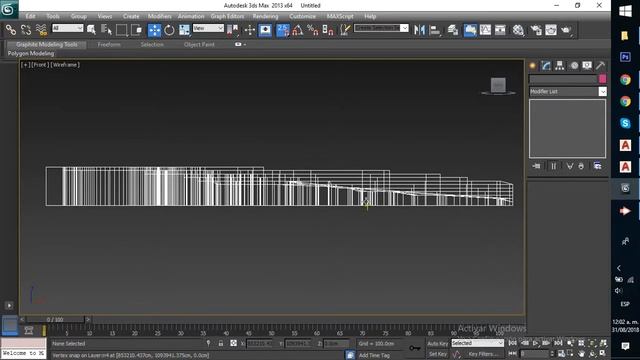Image resolution: width=640 pixels, height=360 pixels.
Task: Open the reference coordinate system View dropdown
Action: point(208,28)
